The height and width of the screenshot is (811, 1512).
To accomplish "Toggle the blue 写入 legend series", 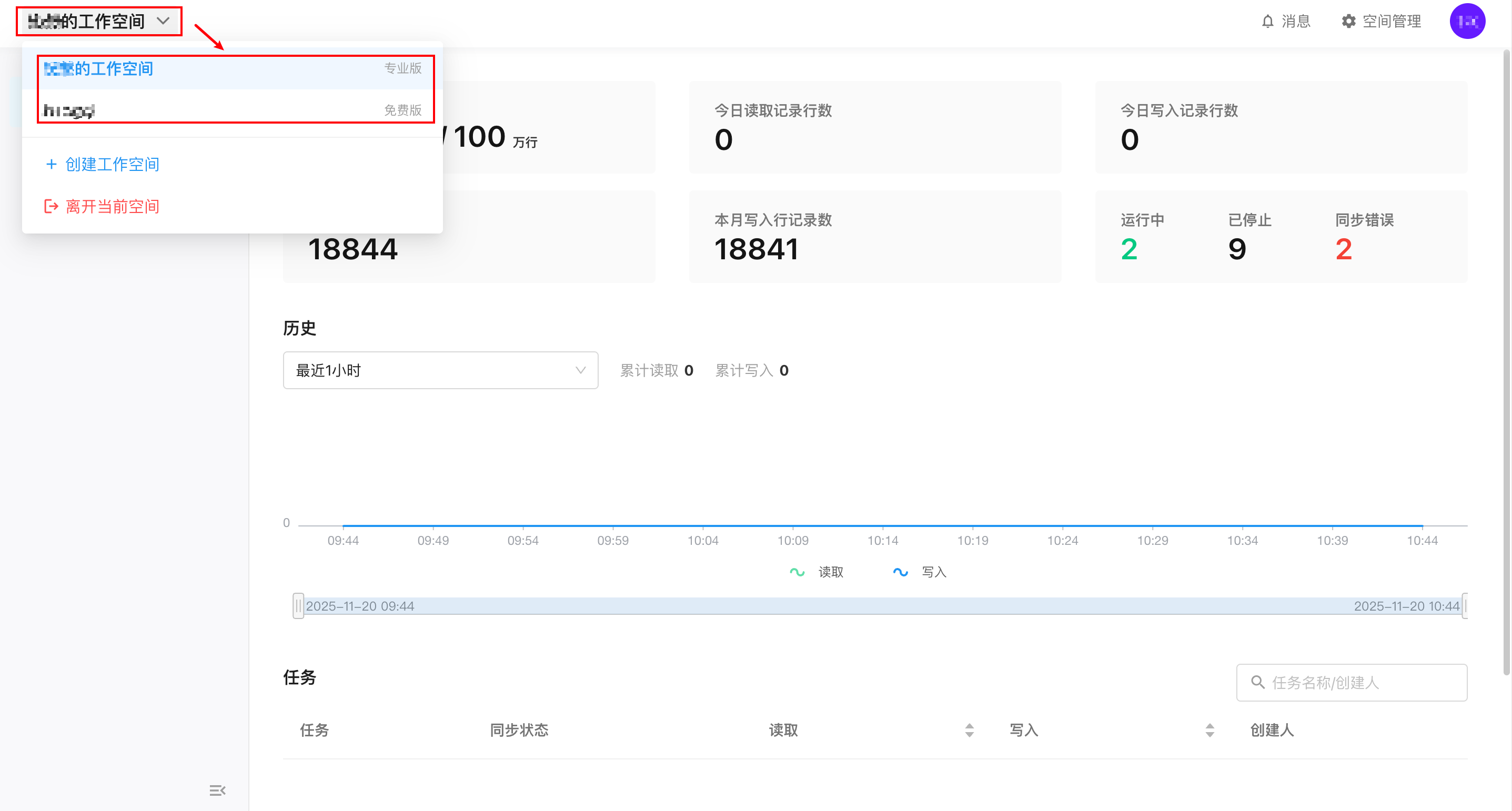I will click(x=900, y=572).
